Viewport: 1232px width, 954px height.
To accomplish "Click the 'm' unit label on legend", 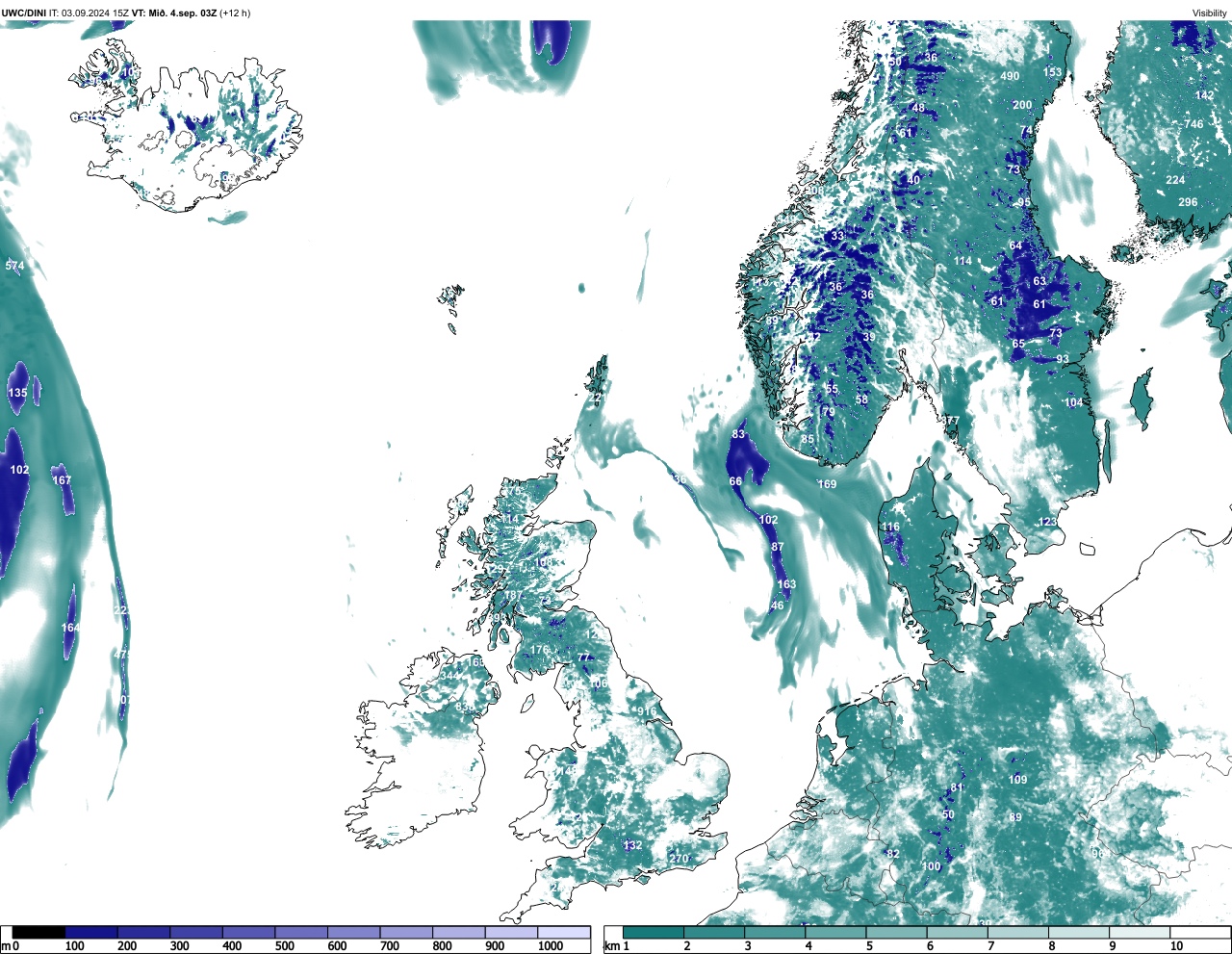I will 5,946.
